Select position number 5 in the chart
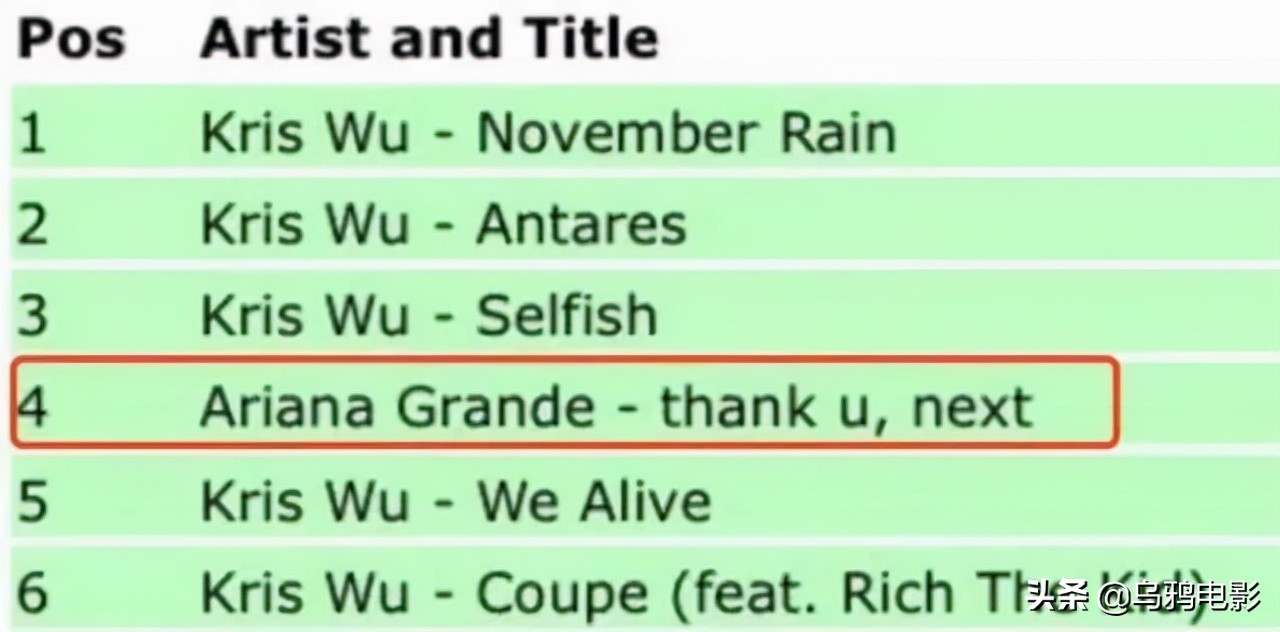The width and height of the screenshot is (1280, 632). point(32,500)
